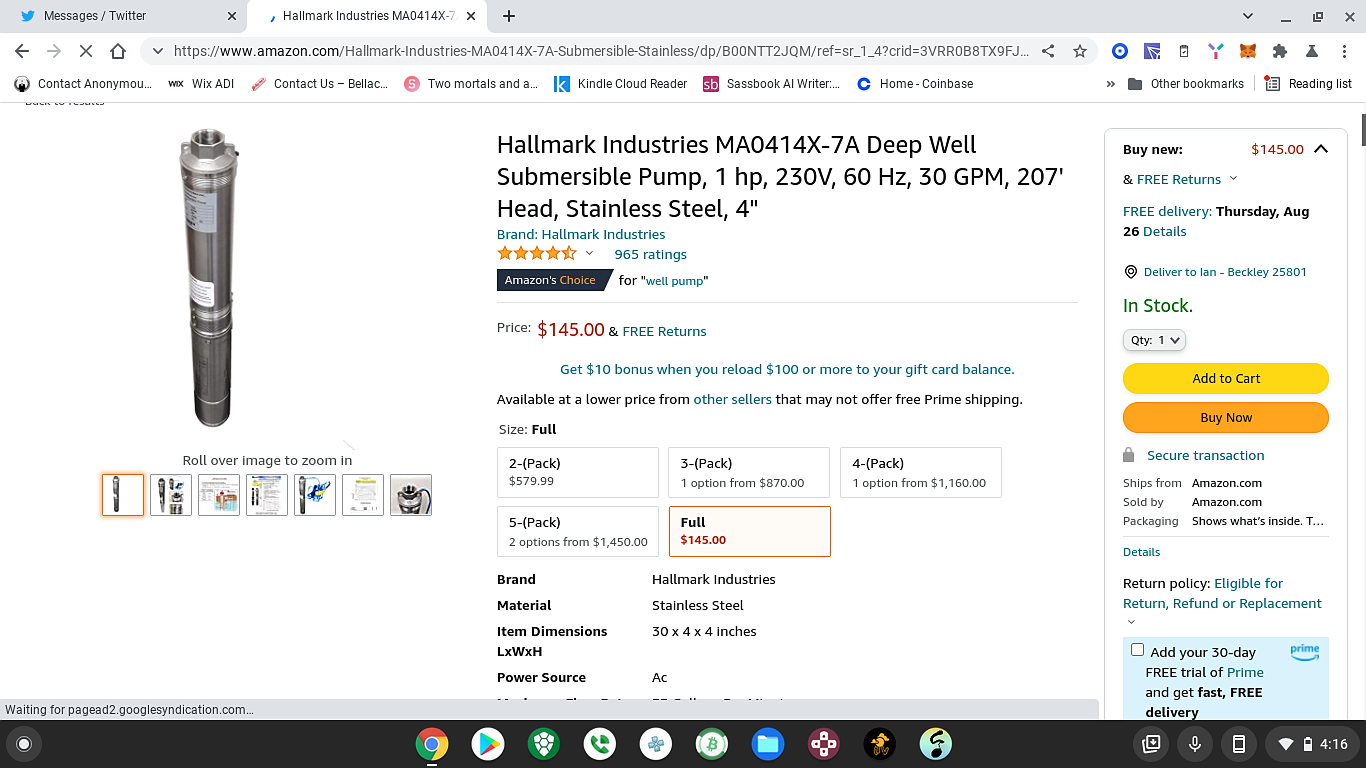Open the Kindle Cloud Reader bookmark
Viewport: 1366px width, 768px height.
click(x=621, y=84)
